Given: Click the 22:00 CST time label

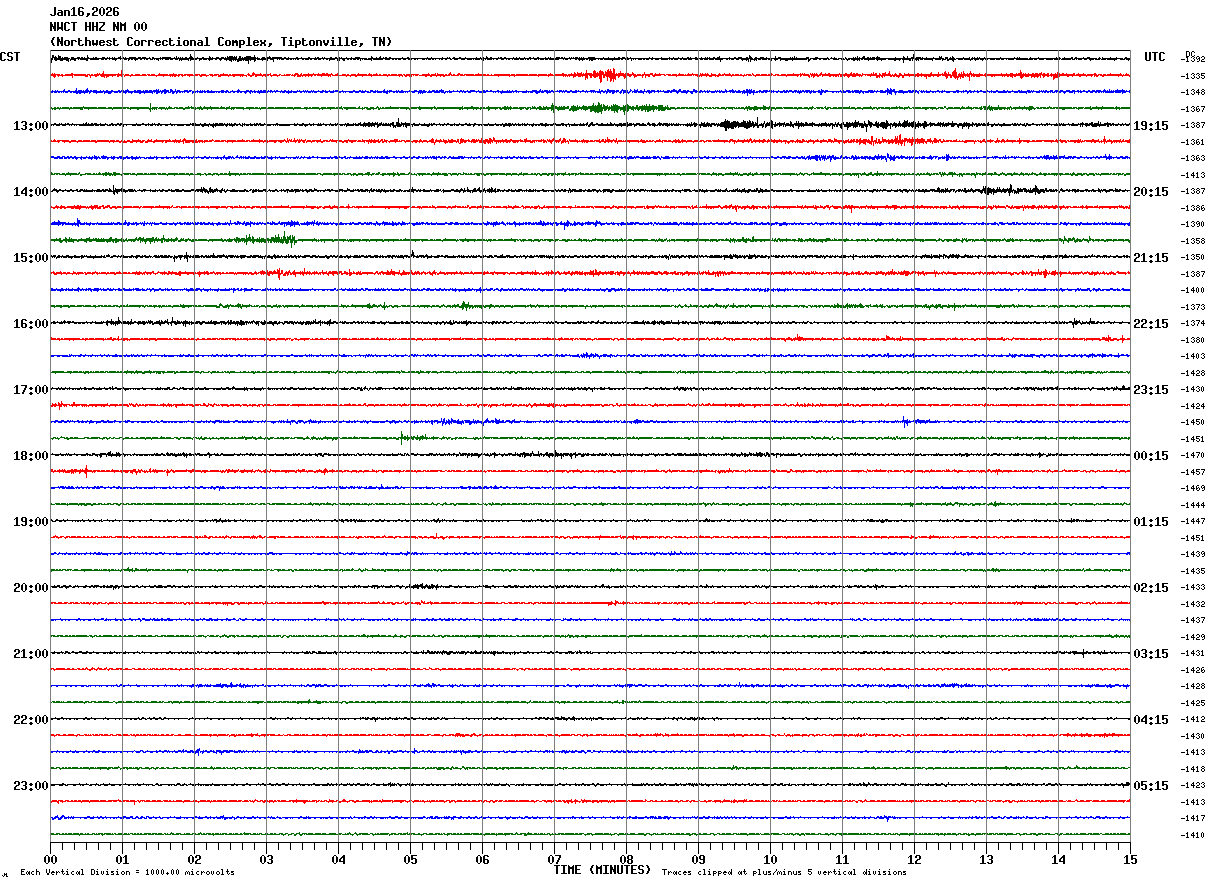Looking at the screenshot, I should (30, 720).
